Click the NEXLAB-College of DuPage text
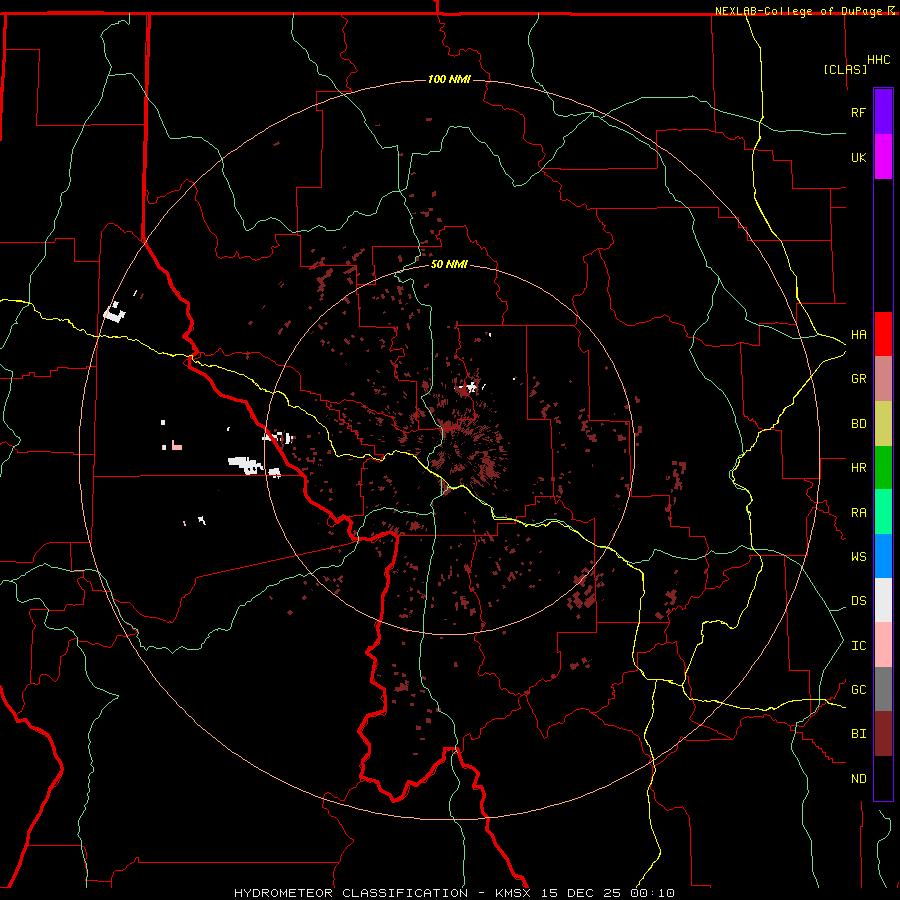Viewport: 900px width, 900px height. [x=798, y=11]
